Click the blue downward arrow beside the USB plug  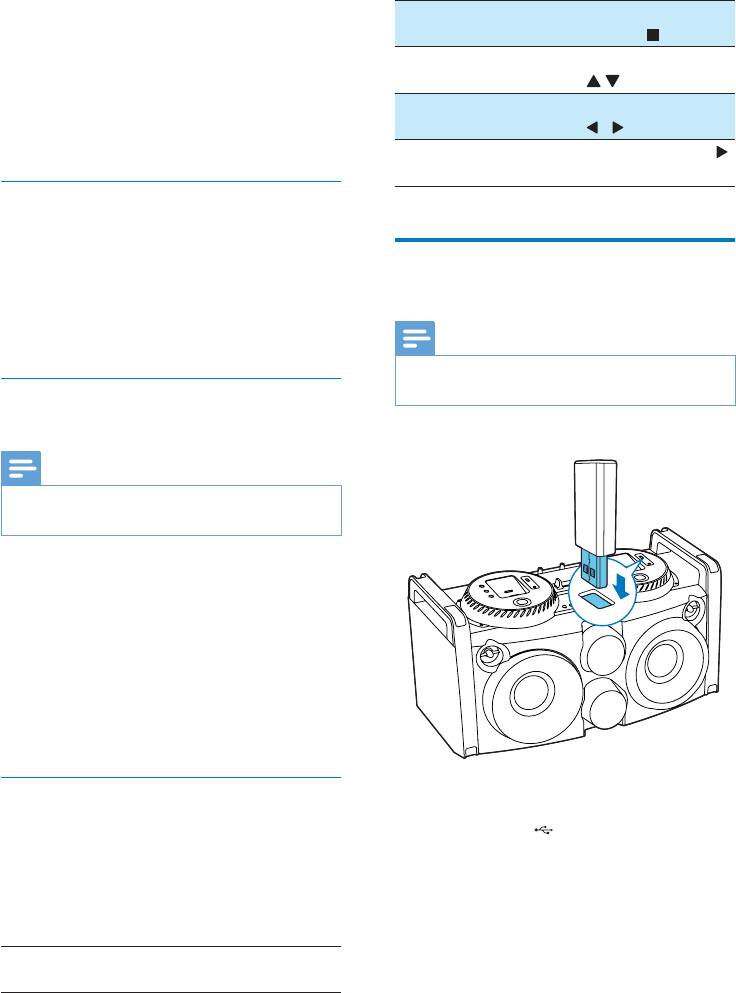pos(623,585)
